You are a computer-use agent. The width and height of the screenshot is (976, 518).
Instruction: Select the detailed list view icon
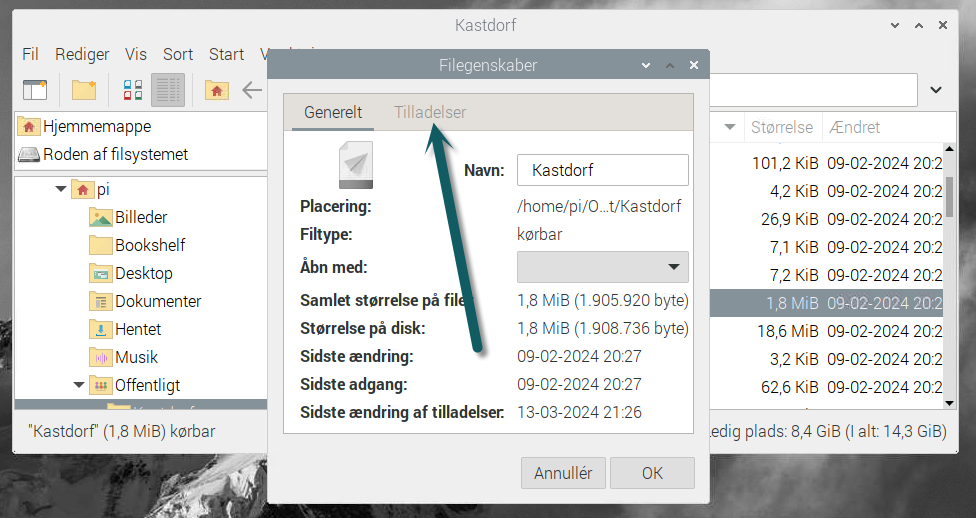coord(168,90)
